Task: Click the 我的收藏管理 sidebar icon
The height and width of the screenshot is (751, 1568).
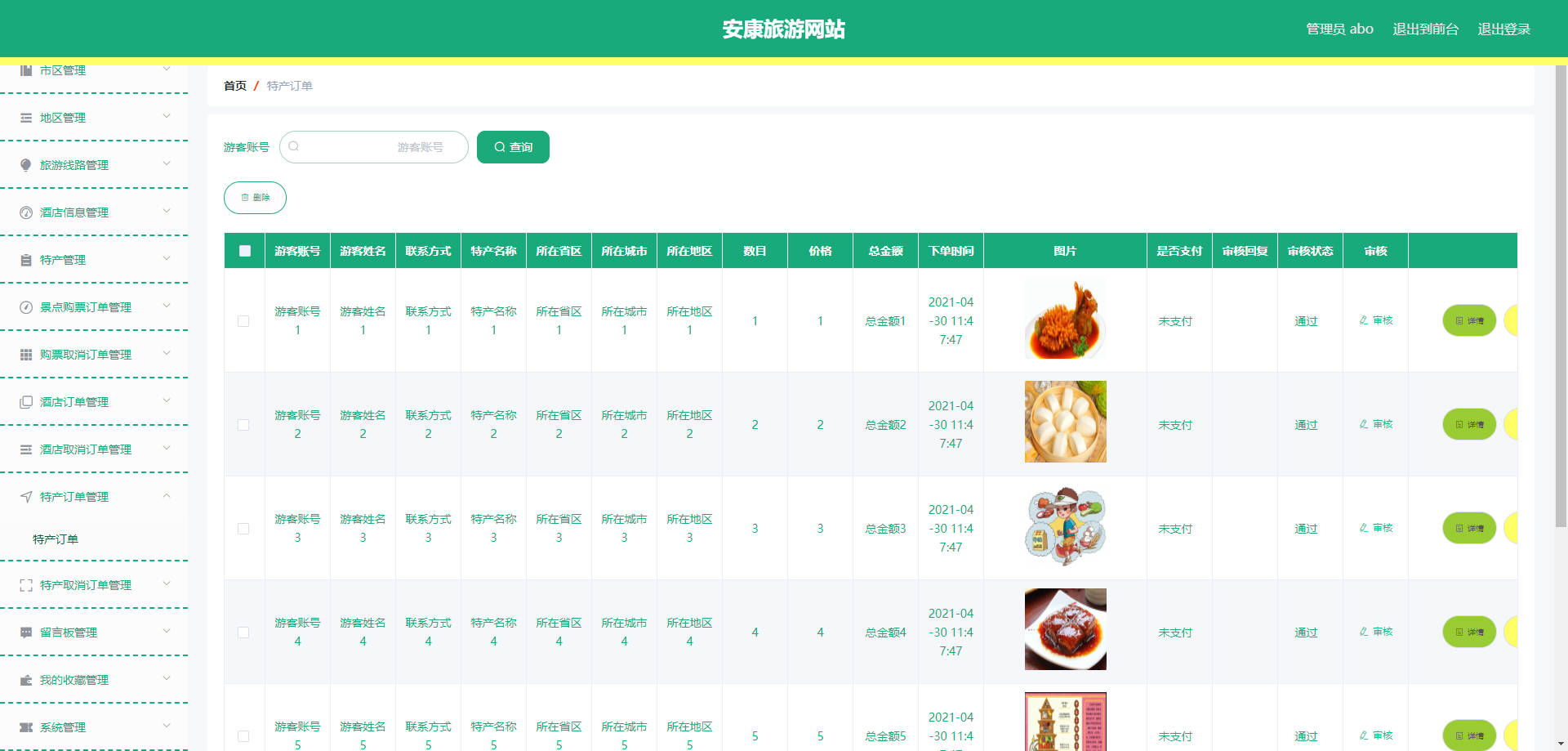Action: click(26, 680)
